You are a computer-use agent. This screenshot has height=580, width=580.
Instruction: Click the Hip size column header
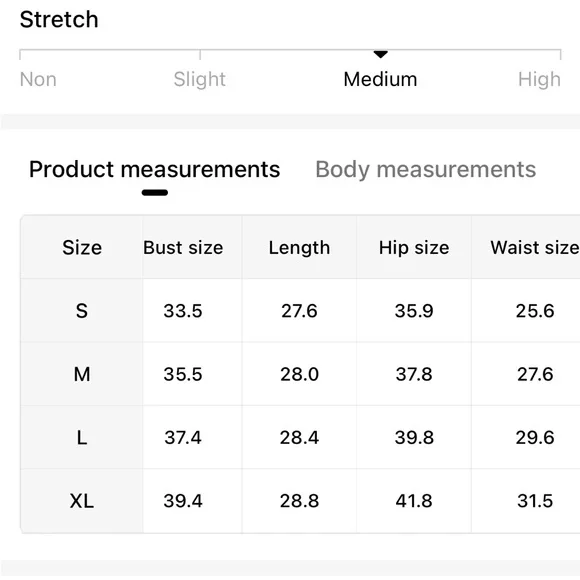pyautogui.click(x=414, y=247)
